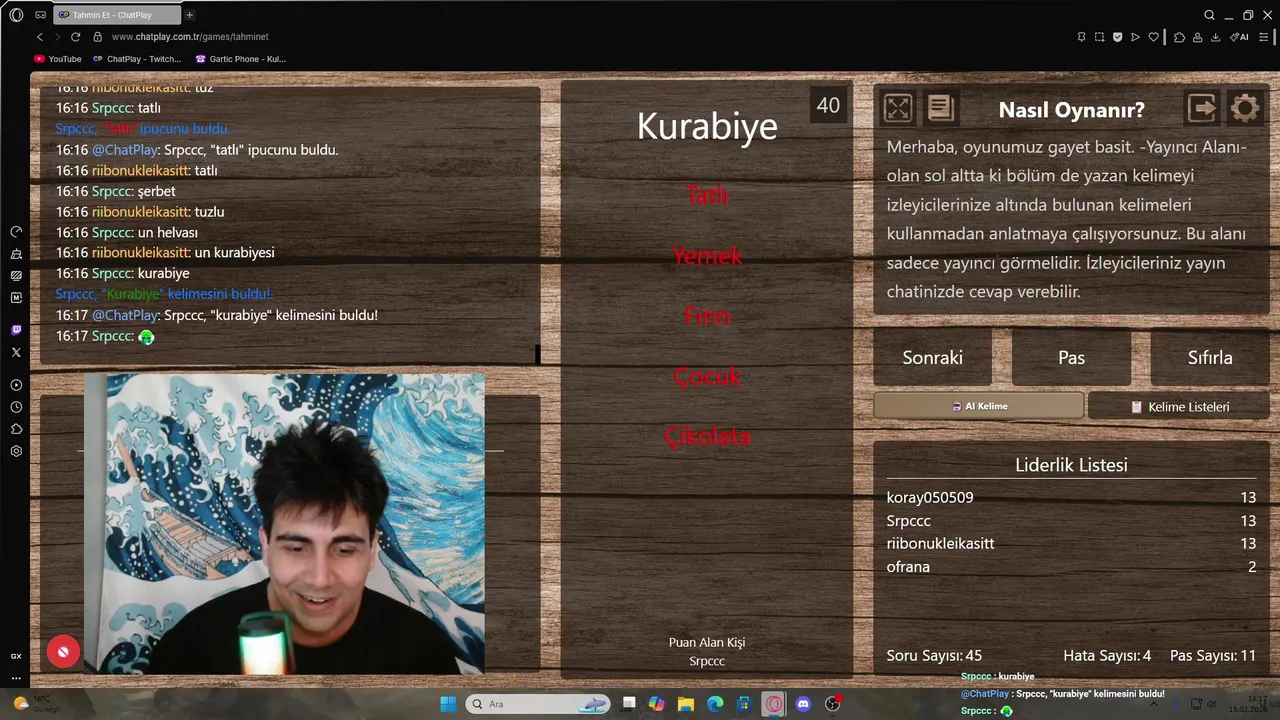Screen dimensions: 1280x720
Task: Take a snapshot with the toolbar capture icon
Action: click(1099, 37)
